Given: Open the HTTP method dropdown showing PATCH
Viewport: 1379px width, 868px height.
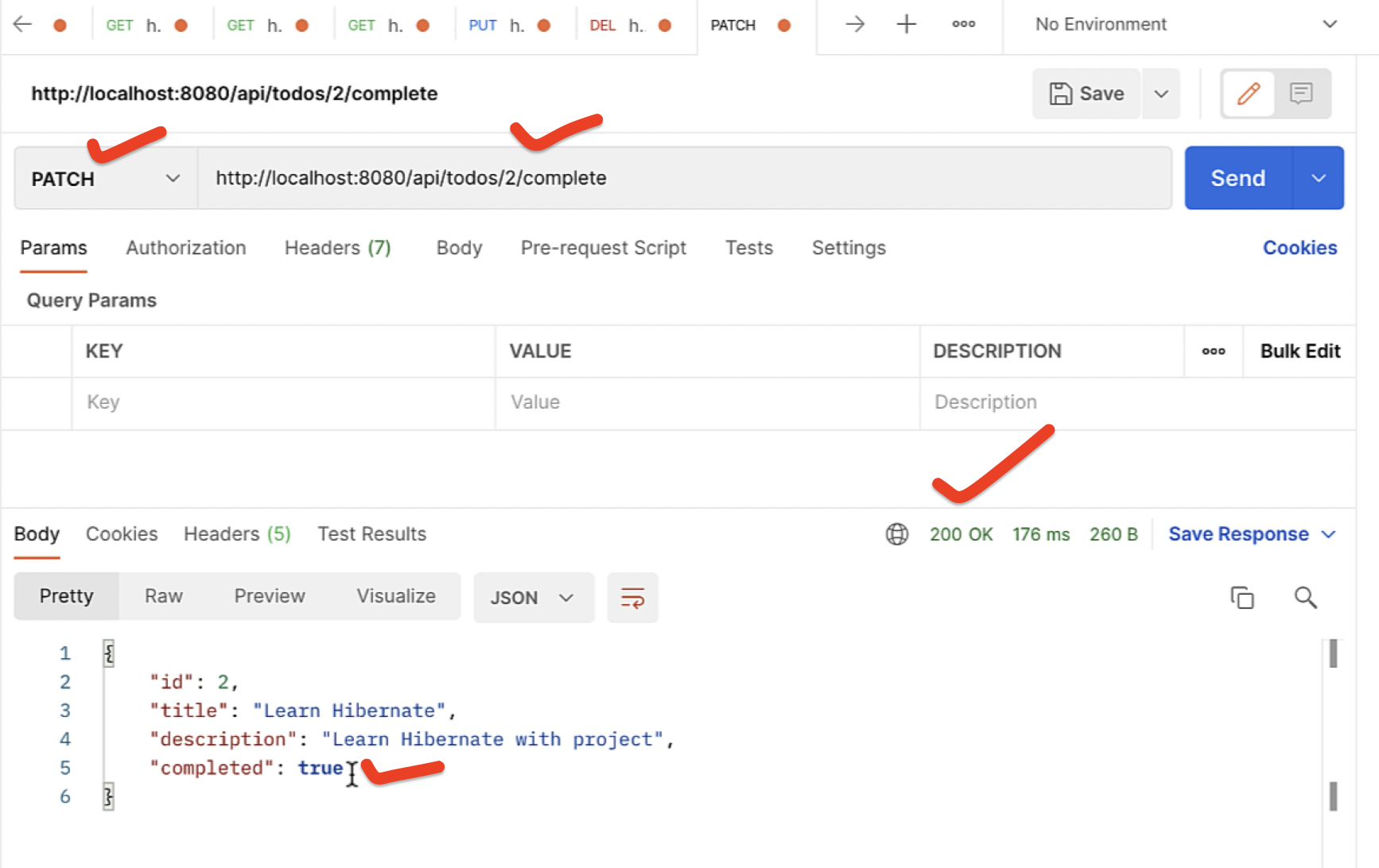Looking at the screenshot, I should point(103,178).
